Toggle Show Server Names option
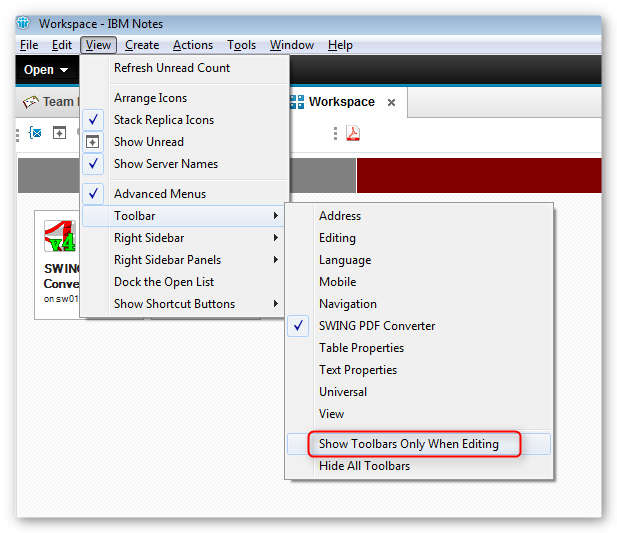 pyautogui.click(x=184, y=164)
